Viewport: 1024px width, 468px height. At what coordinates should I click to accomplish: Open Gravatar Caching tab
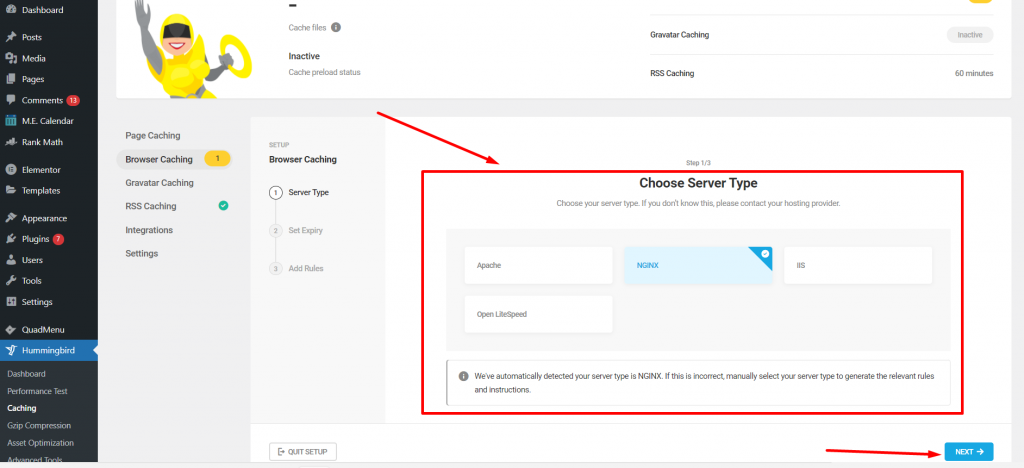pos(159,183)
